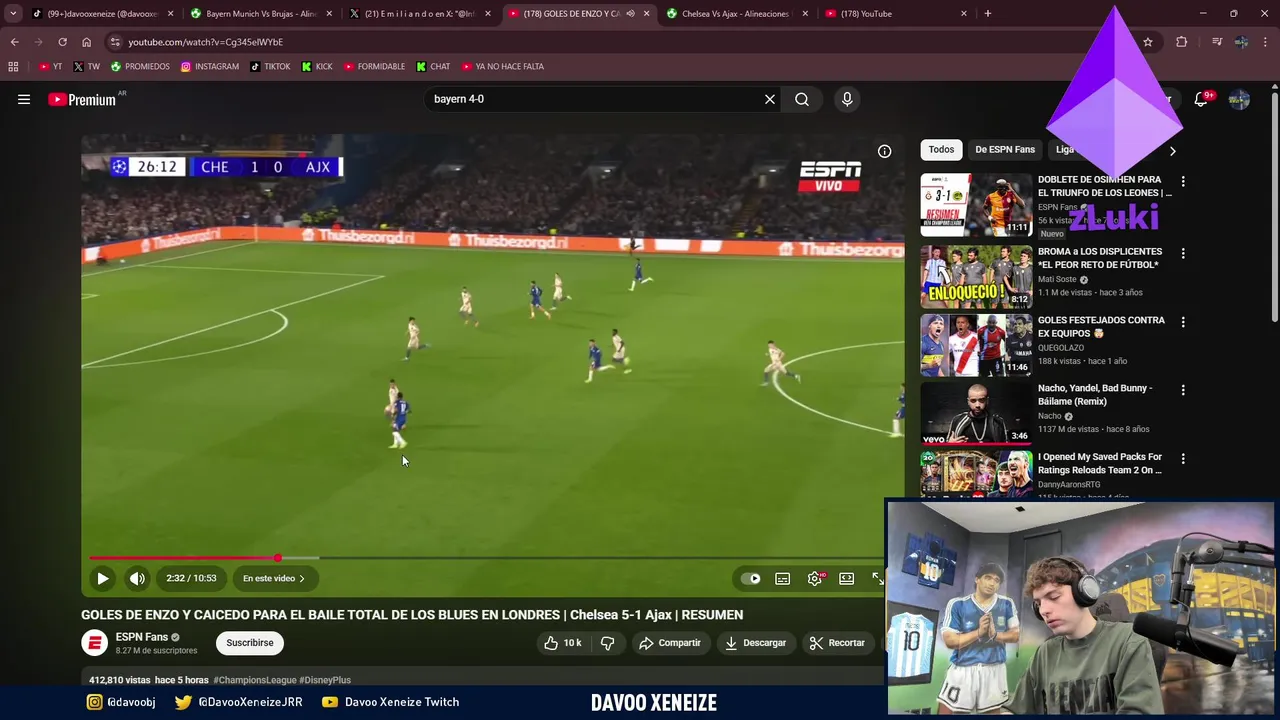Screen dimensions: 1280x720
Task: Reload the page with refresh icon
Action: pos(62,42)
